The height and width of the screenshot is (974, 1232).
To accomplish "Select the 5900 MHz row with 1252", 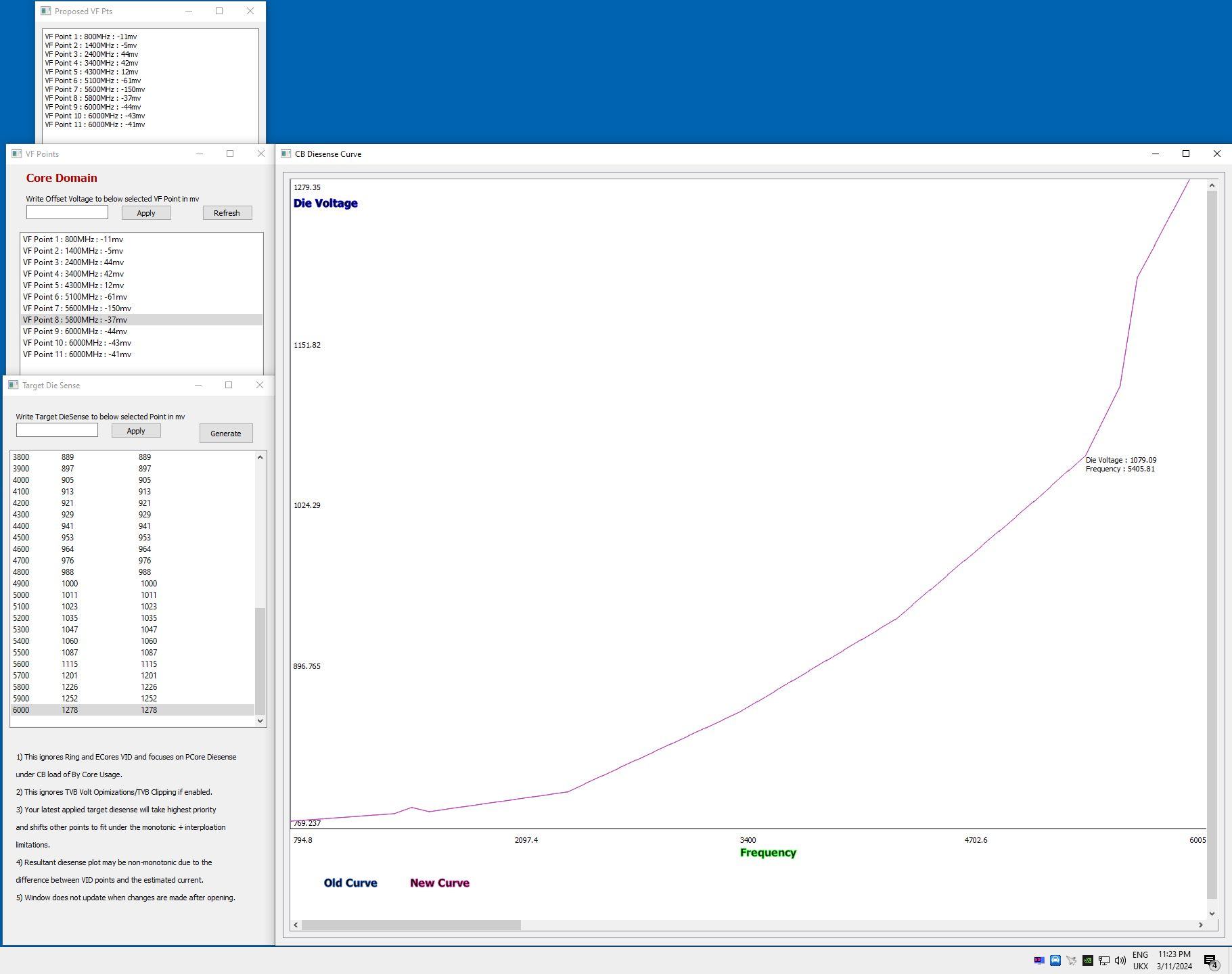I will click(133, 699).
